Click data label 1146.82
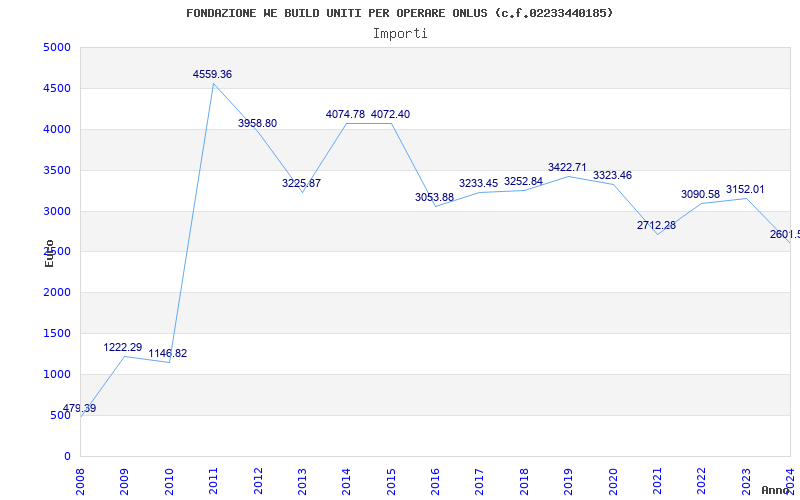Image resolution: width=800 pixels, height=500 pixels. click(168, 354)
